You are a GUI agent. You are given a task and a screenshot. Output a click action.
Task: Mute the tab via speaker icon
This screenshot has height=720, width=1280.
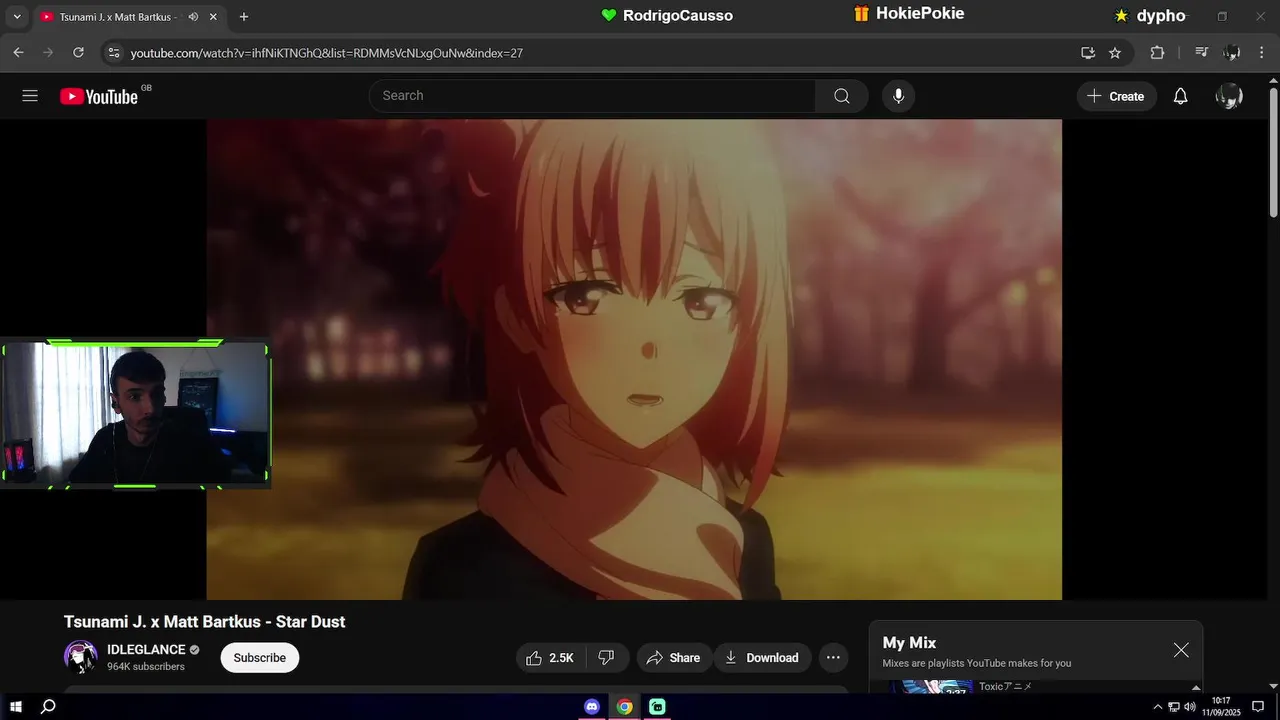(x=193, y=17)
